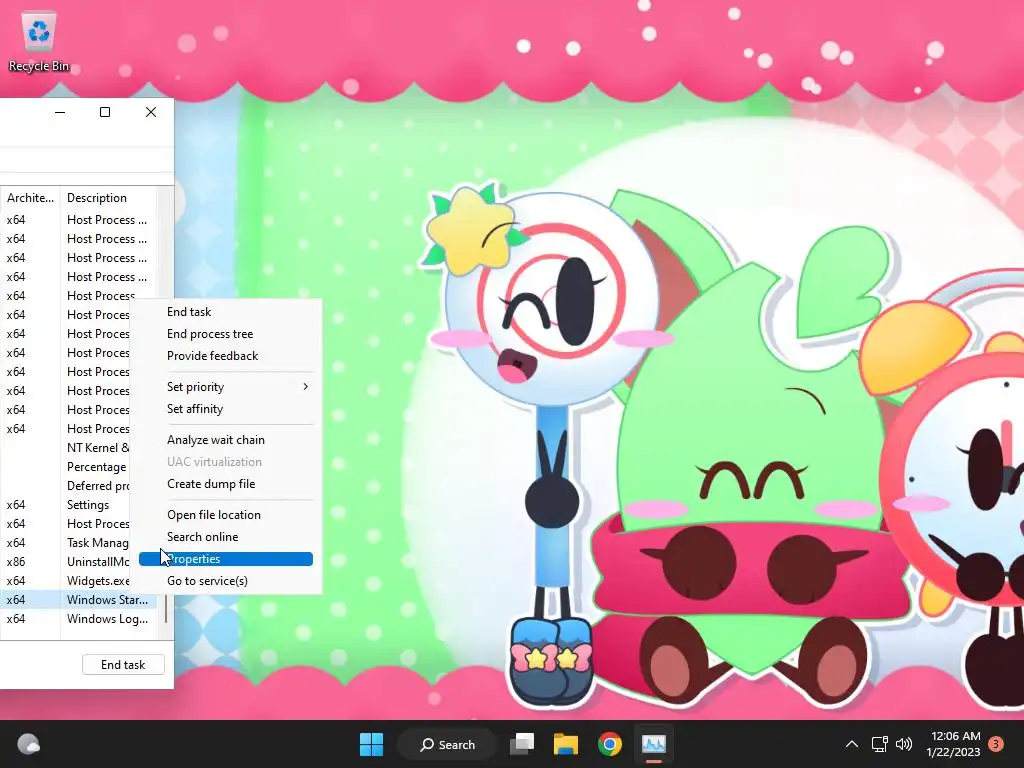
Task: Open notification count badge
Action: [x=996, y=744]
